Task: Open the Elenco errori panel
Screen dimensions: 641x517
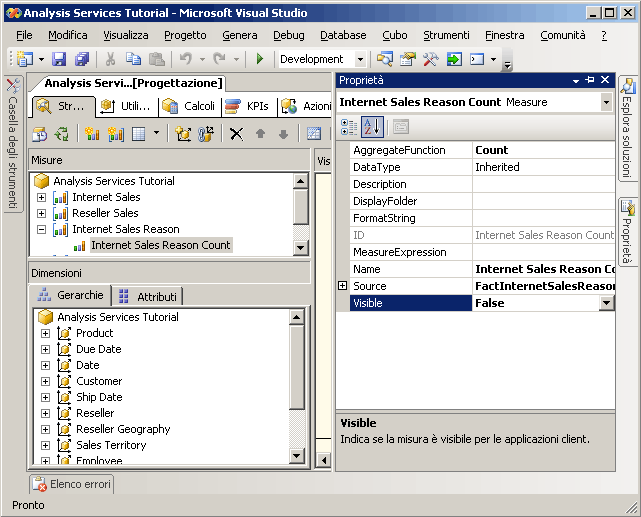Action: pyautogui.click(x=72, y=485)
